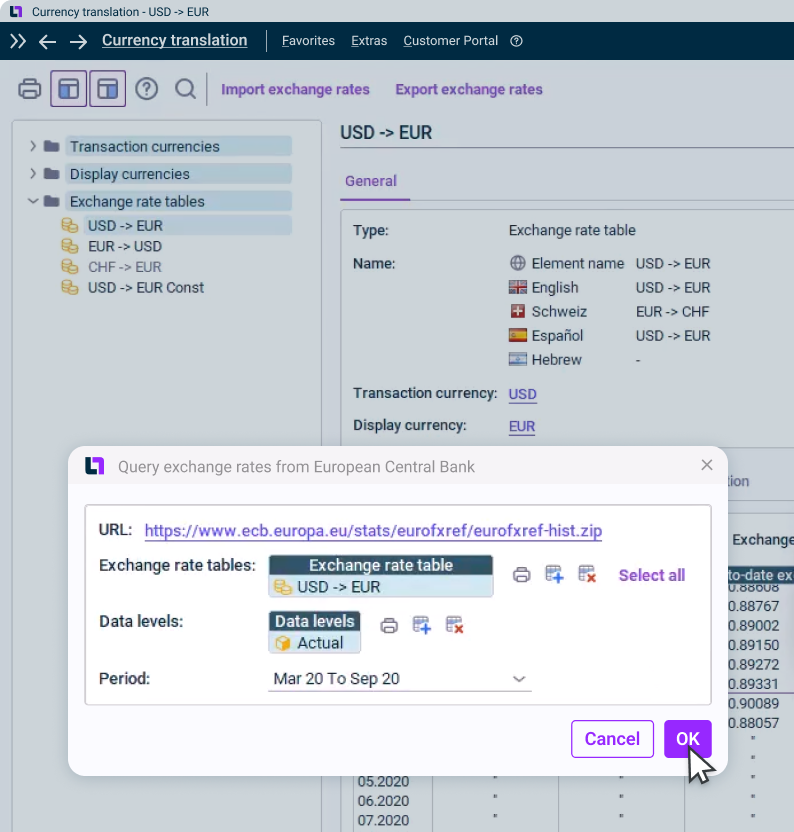Delete entry from Data levels list

pyautogui.click(x=455, y=626)
